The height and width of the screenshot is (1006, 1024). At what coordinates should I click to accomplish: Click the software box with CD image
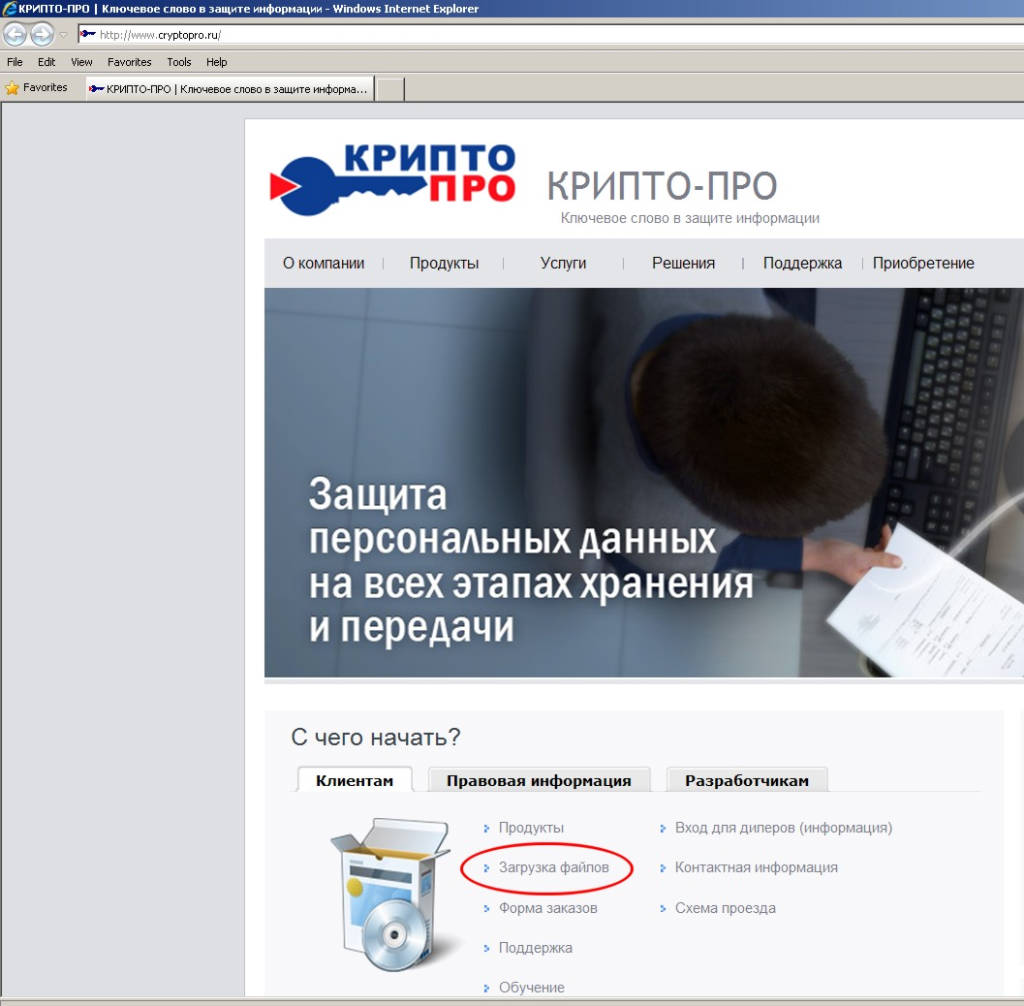click(392, 893)
